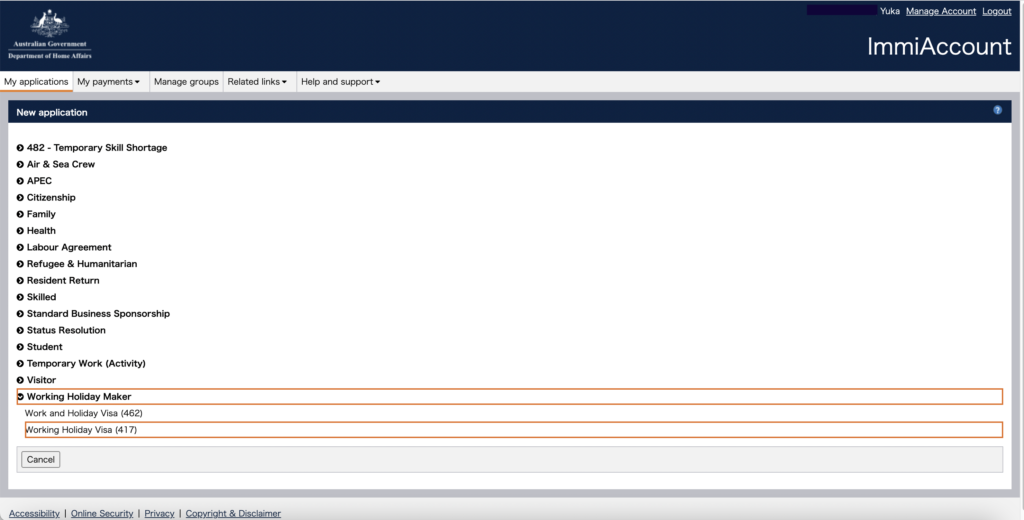The height and width of the screenshot is (520, 1024).
Task: Expand the Skilled visa category
Action: [41, 297]
